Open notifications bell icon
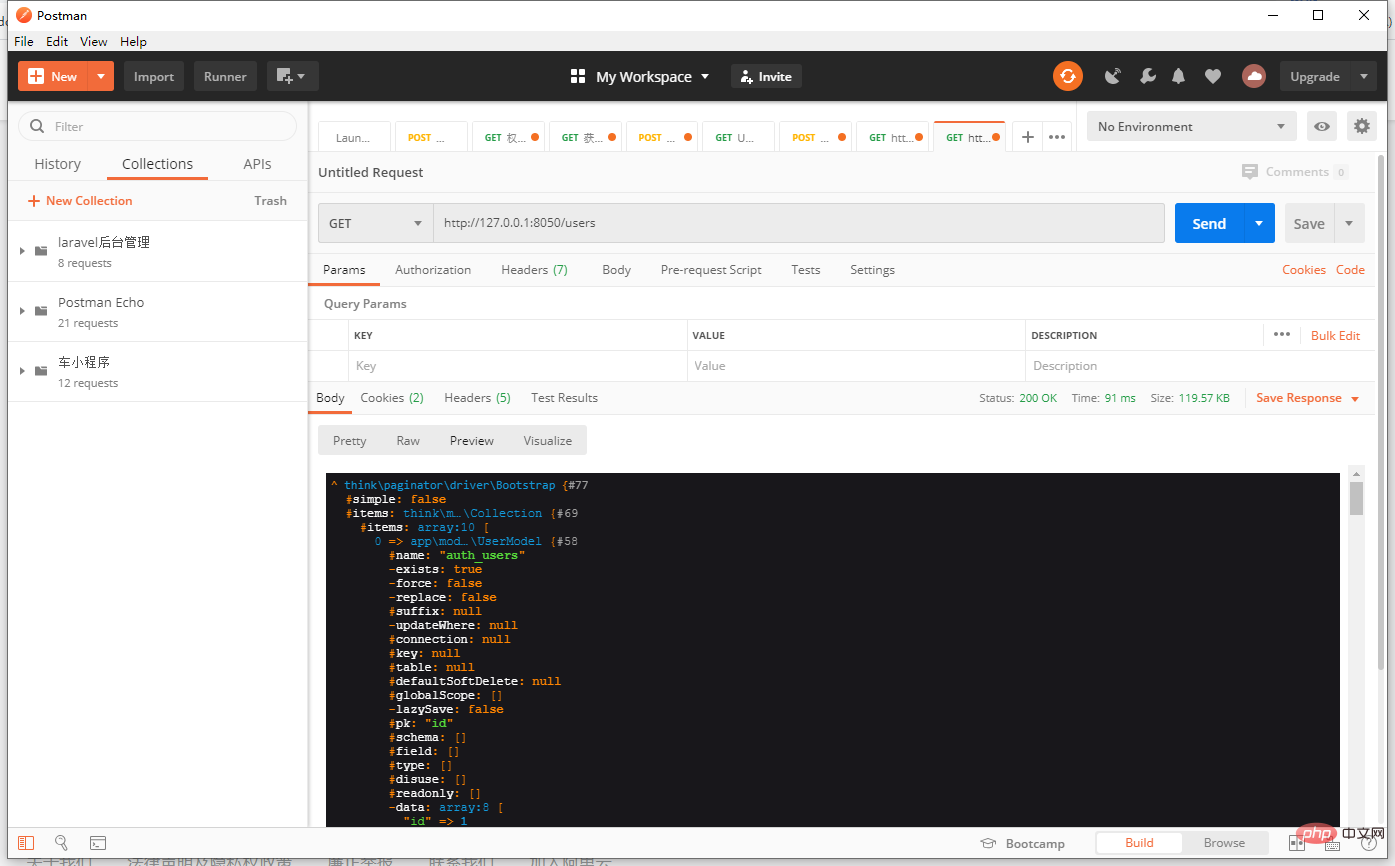The width and height of the screenshot is (1395, 866). pos(1179,76)
